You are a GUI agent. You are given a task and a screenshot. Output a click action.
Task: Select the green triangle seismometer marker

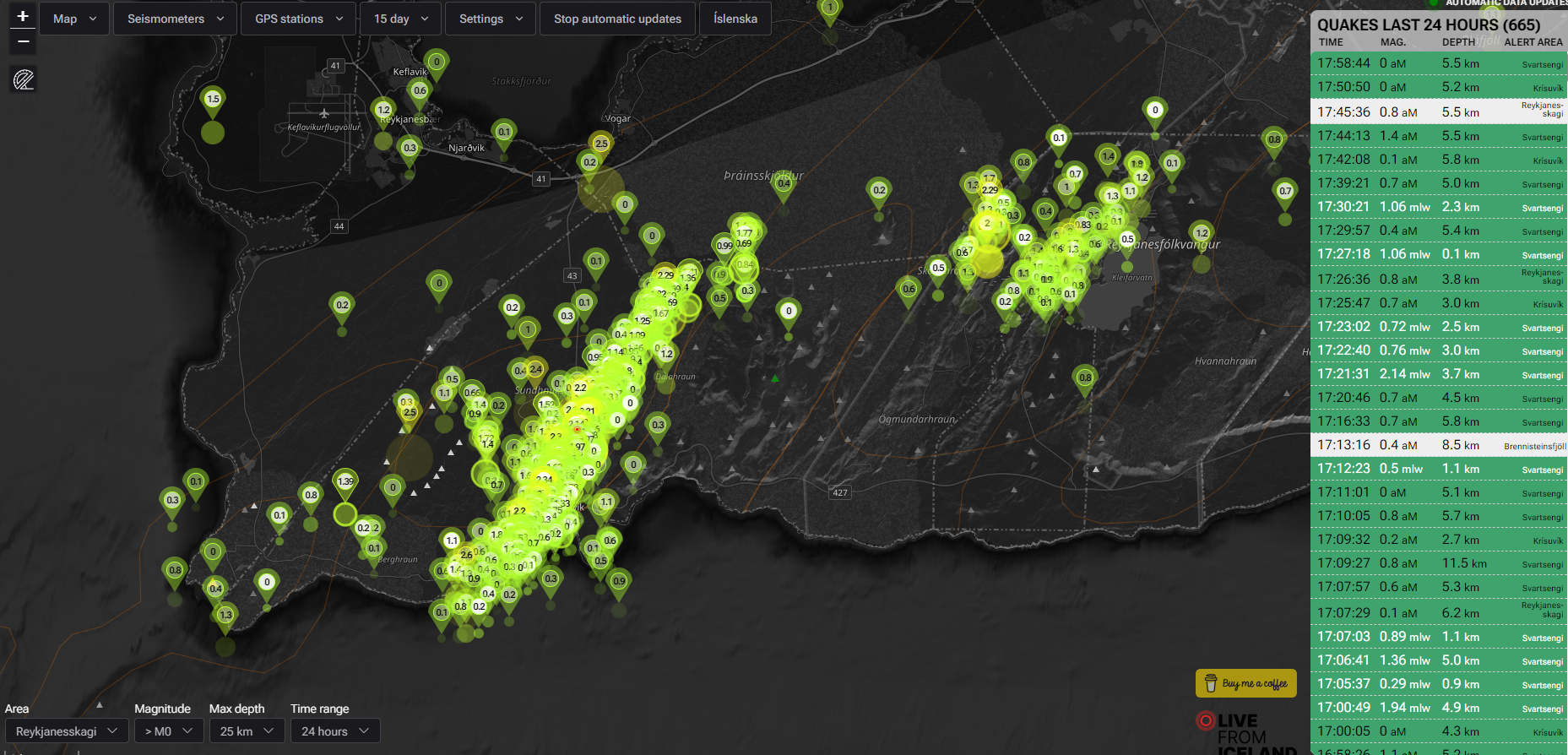pyautogui.click(x=775, y=378)
